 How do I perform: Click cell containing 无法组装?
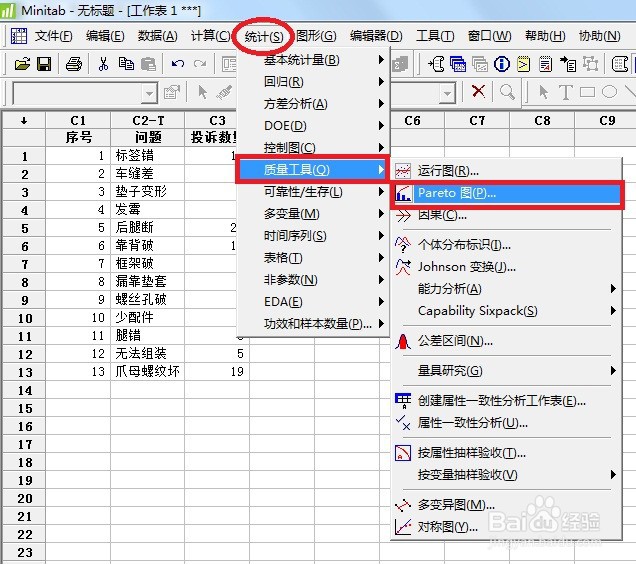click(148, 354)
